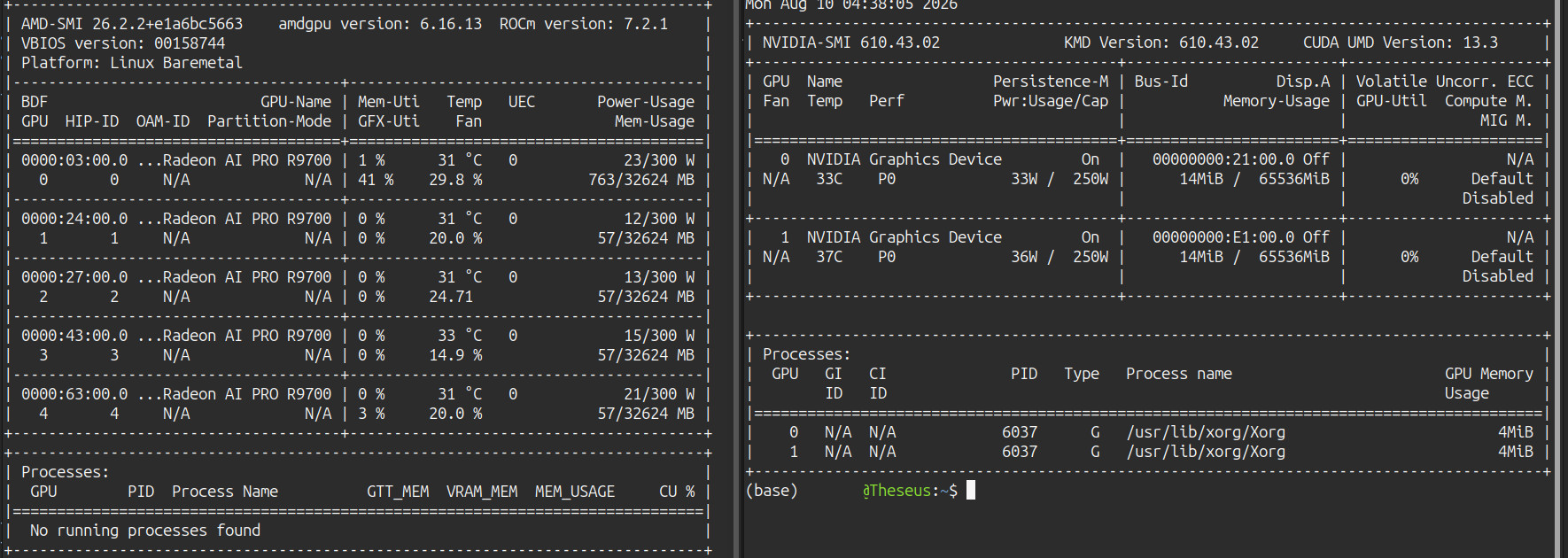The width and height of the screenshot is (1568, 558).
Task: Click the BDF address 0000:24:00.0
Action: [74, 219]
